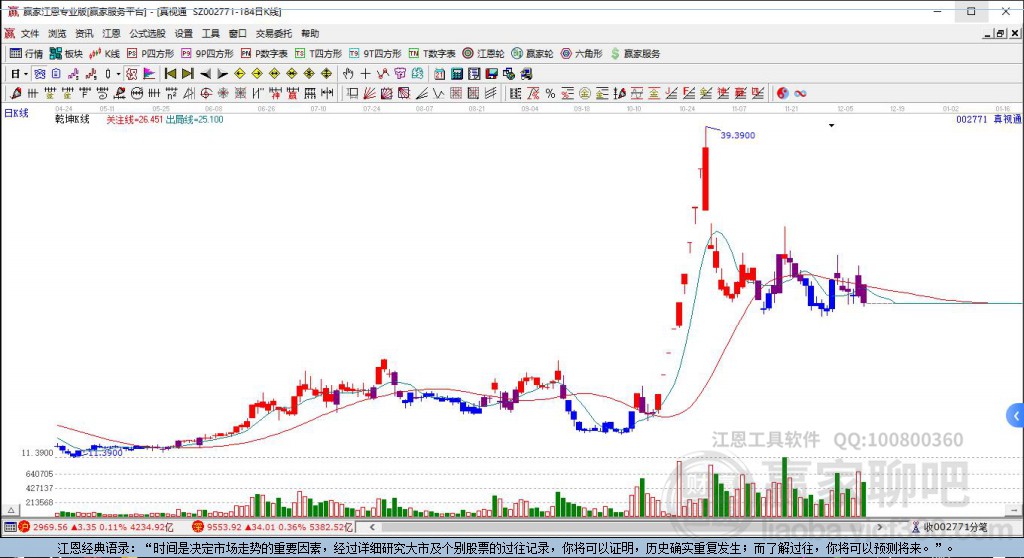Switch to the K线 chart view

point(105,54)
